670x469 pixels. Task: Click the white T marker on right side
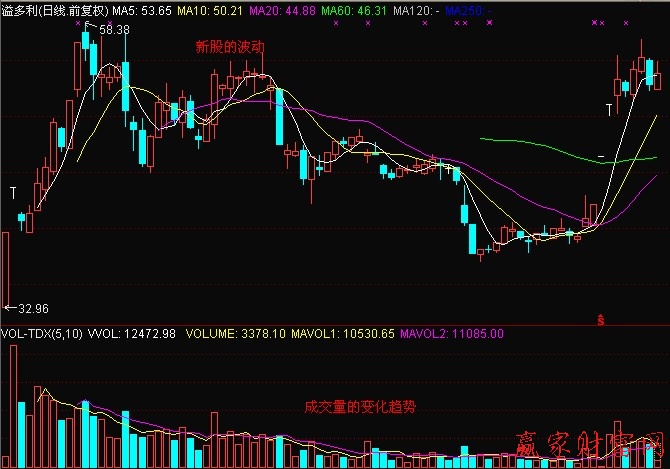(x=609, y=108)
